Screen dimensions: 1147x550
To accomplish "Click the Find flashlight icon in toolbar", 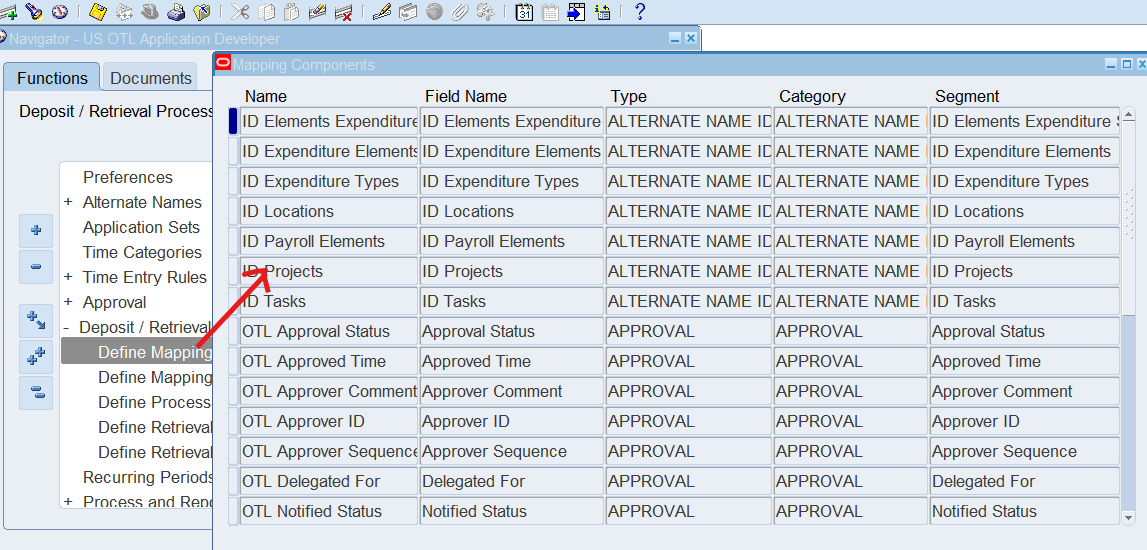I will (x=34, y=12).
